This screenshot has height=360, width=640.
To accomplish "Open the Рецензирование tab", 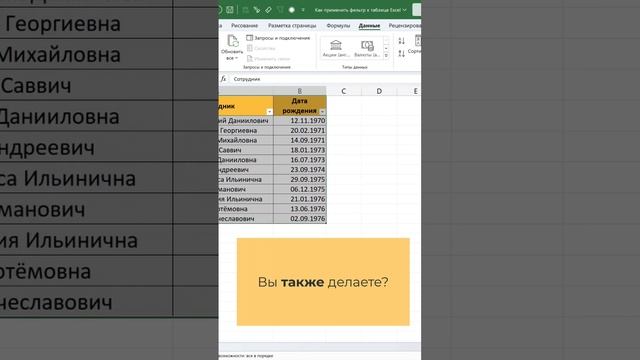I will [404, 26].
